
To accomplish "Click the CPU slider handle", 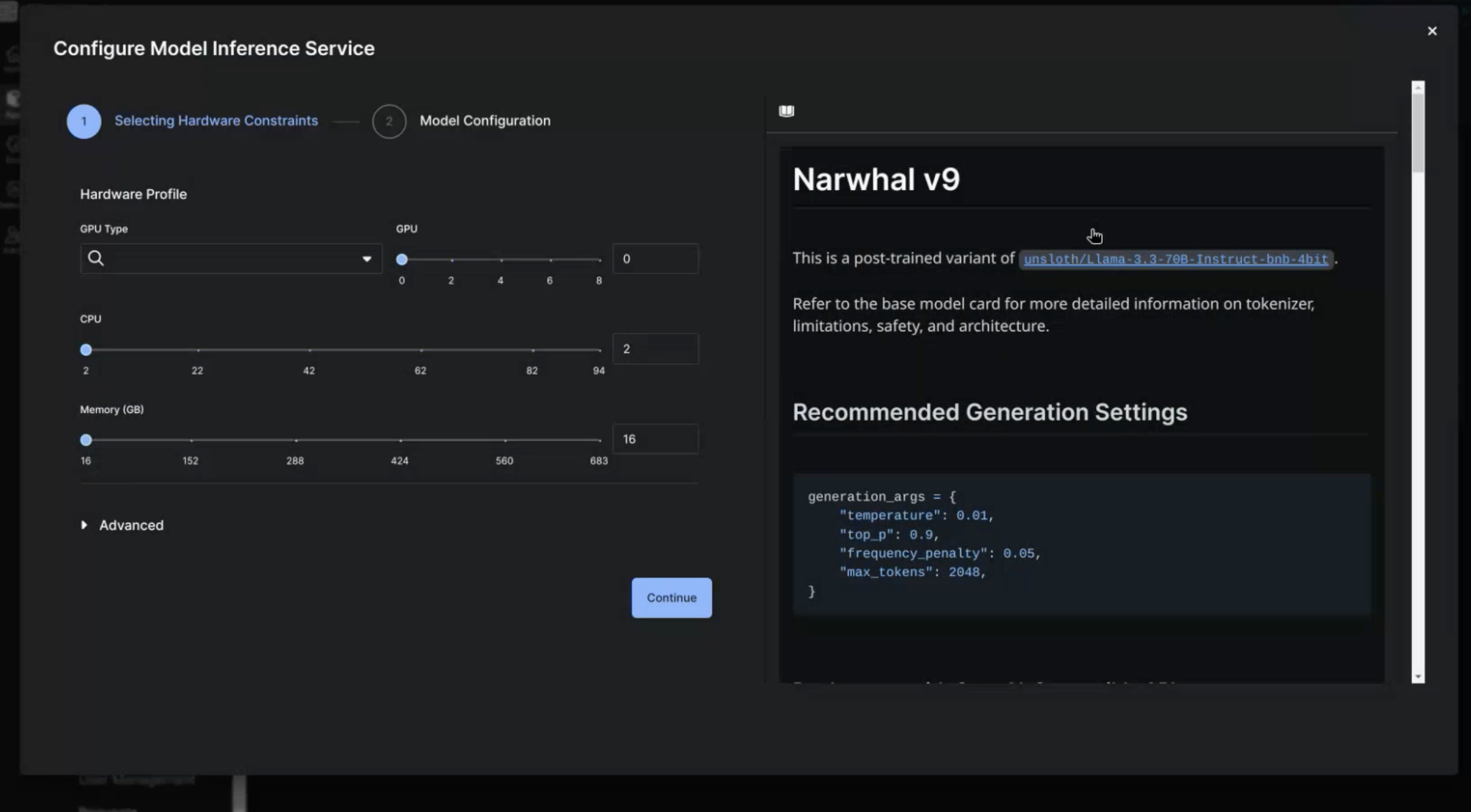I will (x=86, y=350).
